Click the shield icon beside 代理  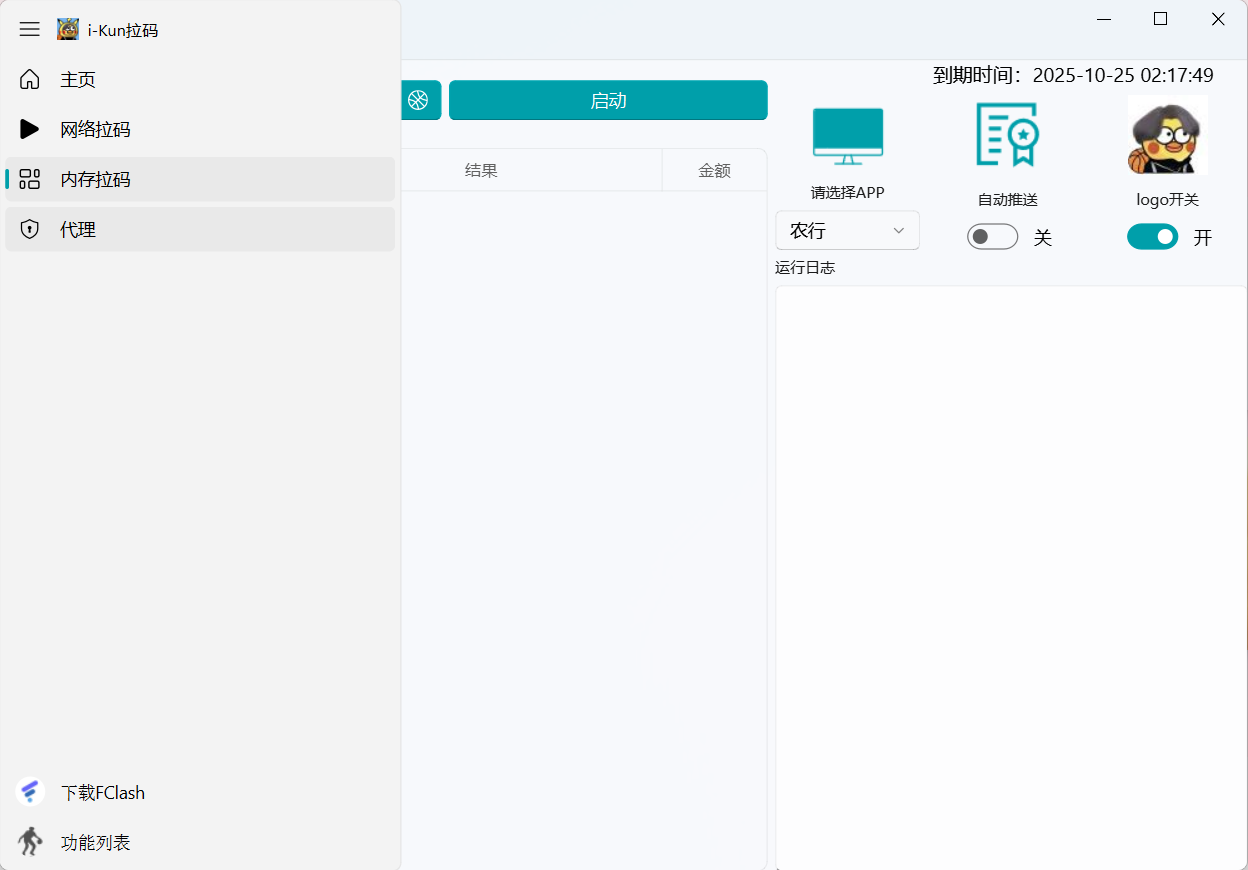tap(30, 230)
